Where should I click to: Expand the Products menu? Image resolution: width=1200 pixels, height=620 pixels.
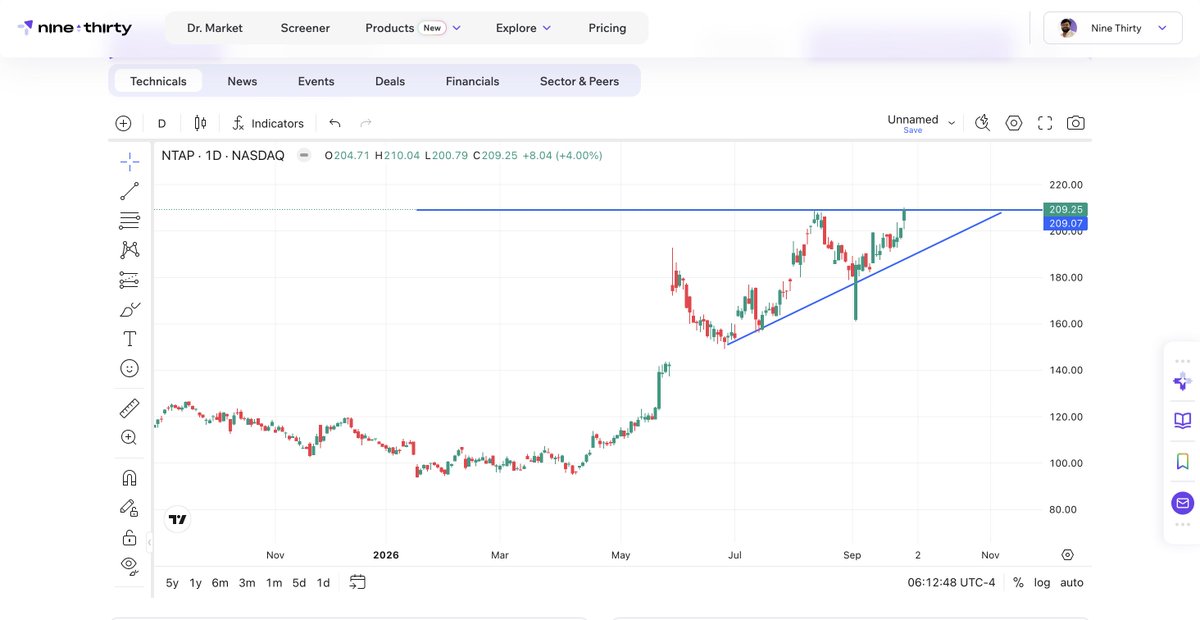[x=413, y=28]
